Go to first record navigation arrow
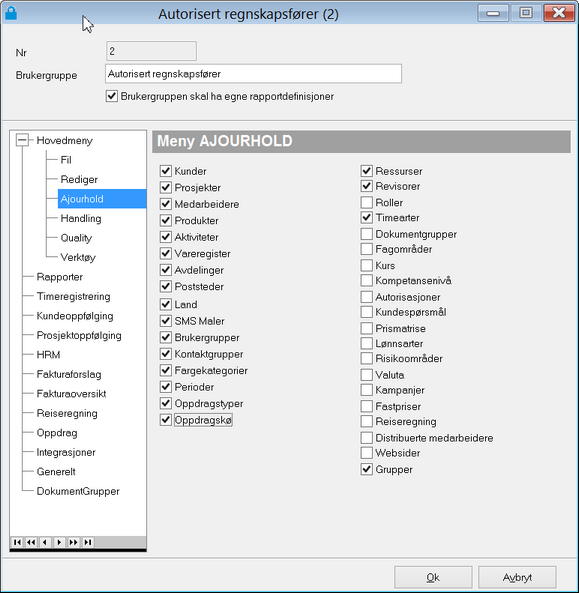 click(x=17, y=542)
